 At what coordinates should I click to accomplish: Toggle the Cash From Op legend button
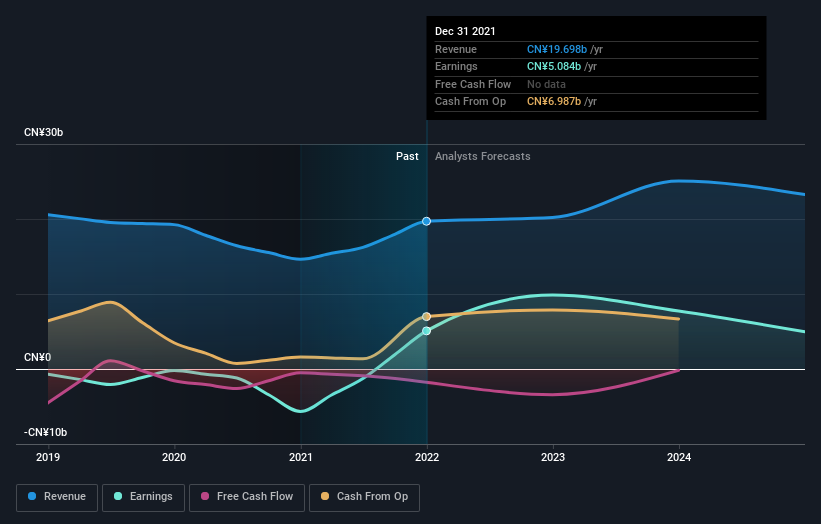[364, 497]
